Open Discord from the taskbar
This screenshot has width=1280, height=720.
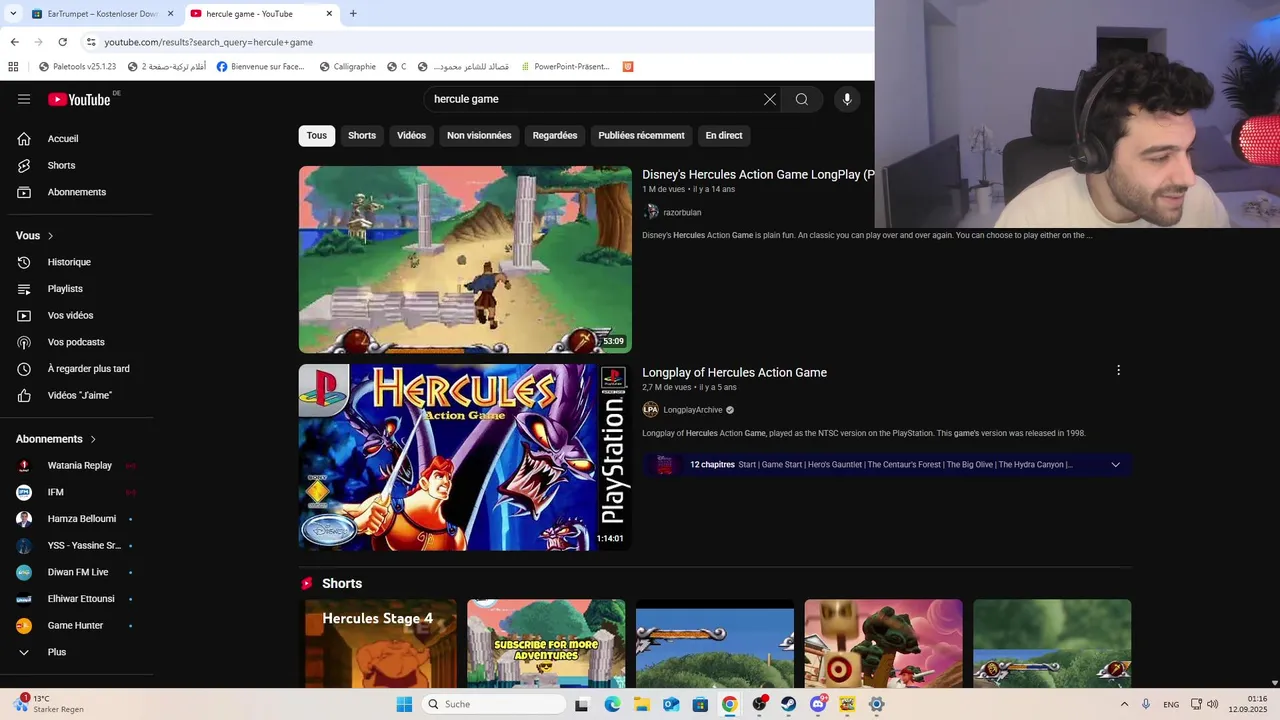818,704
